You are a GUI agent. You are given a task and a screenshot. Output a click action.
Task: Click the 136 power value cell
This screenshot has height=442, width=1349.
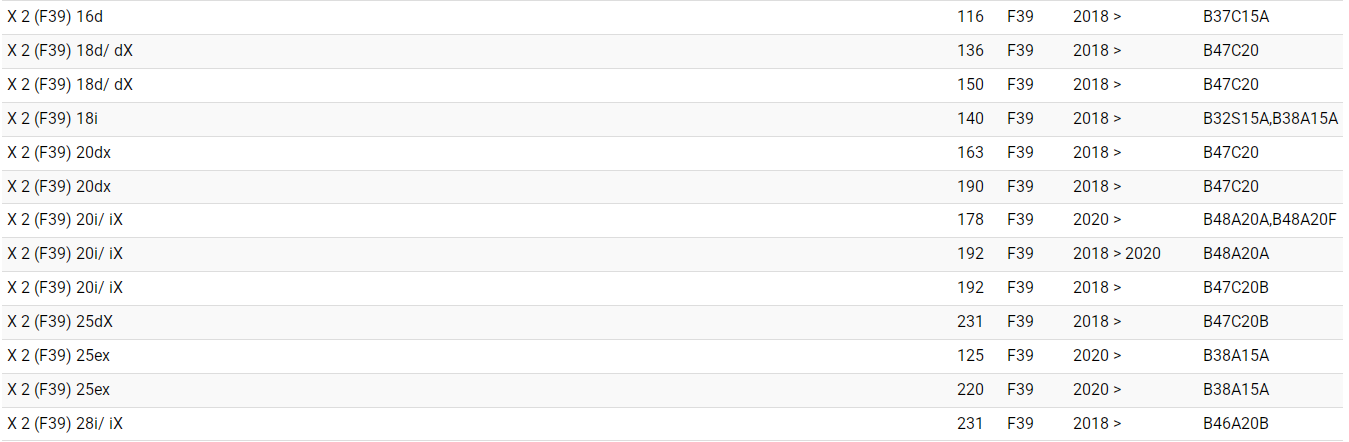970,51
